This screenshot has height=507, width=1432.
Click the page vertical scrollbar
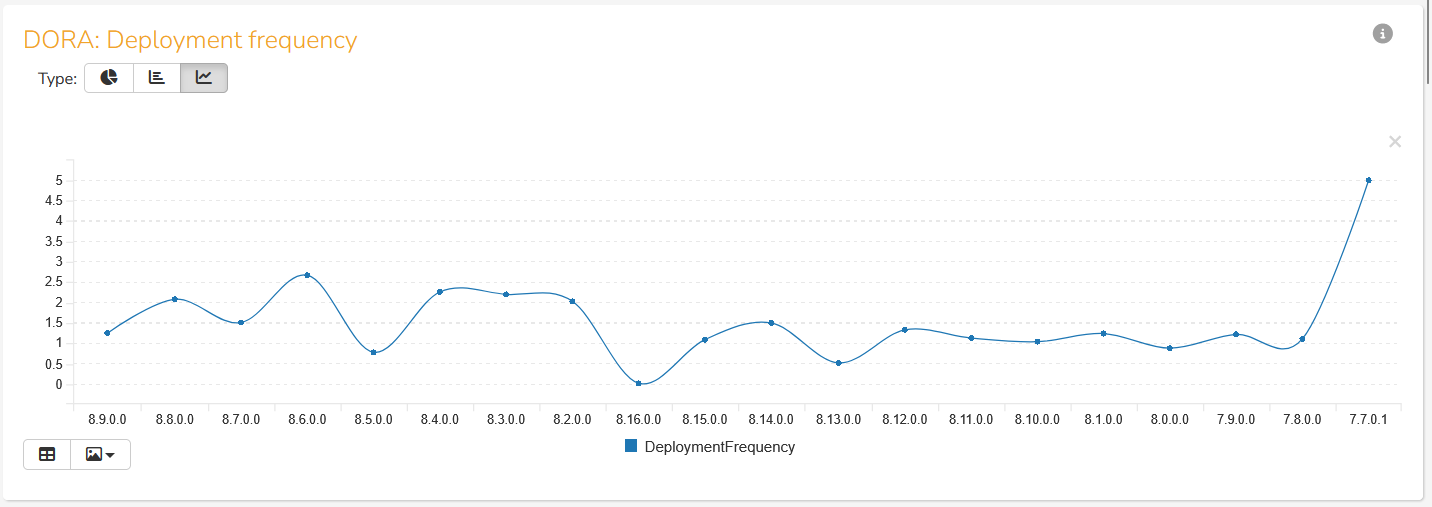[1427, 40]
